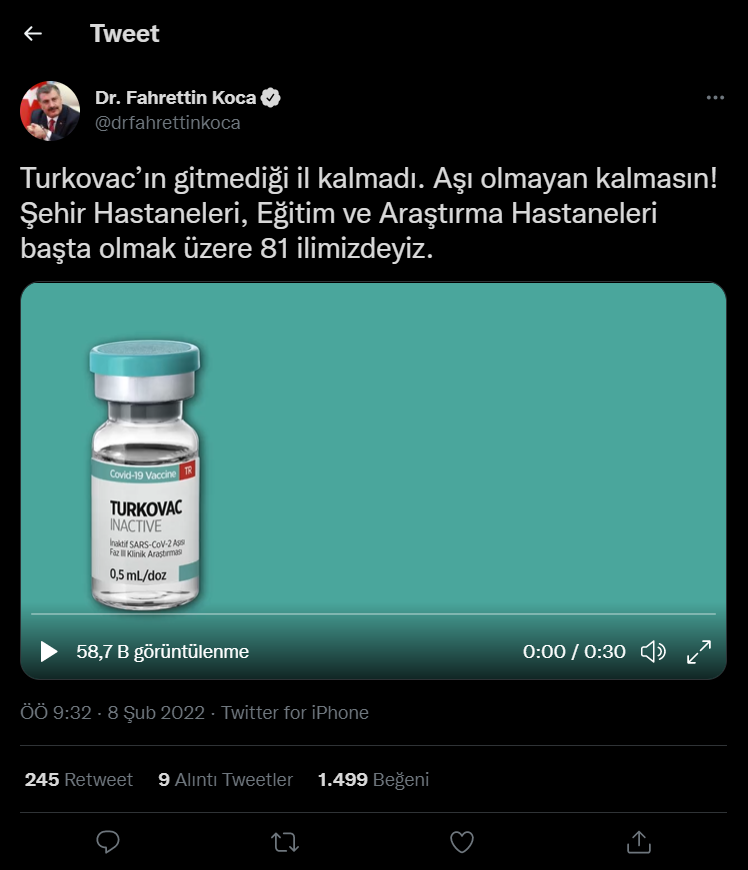Click the Dr. Fahrettin Koca display name
Screen dimensions: 748x870
[x=175, y=98]
